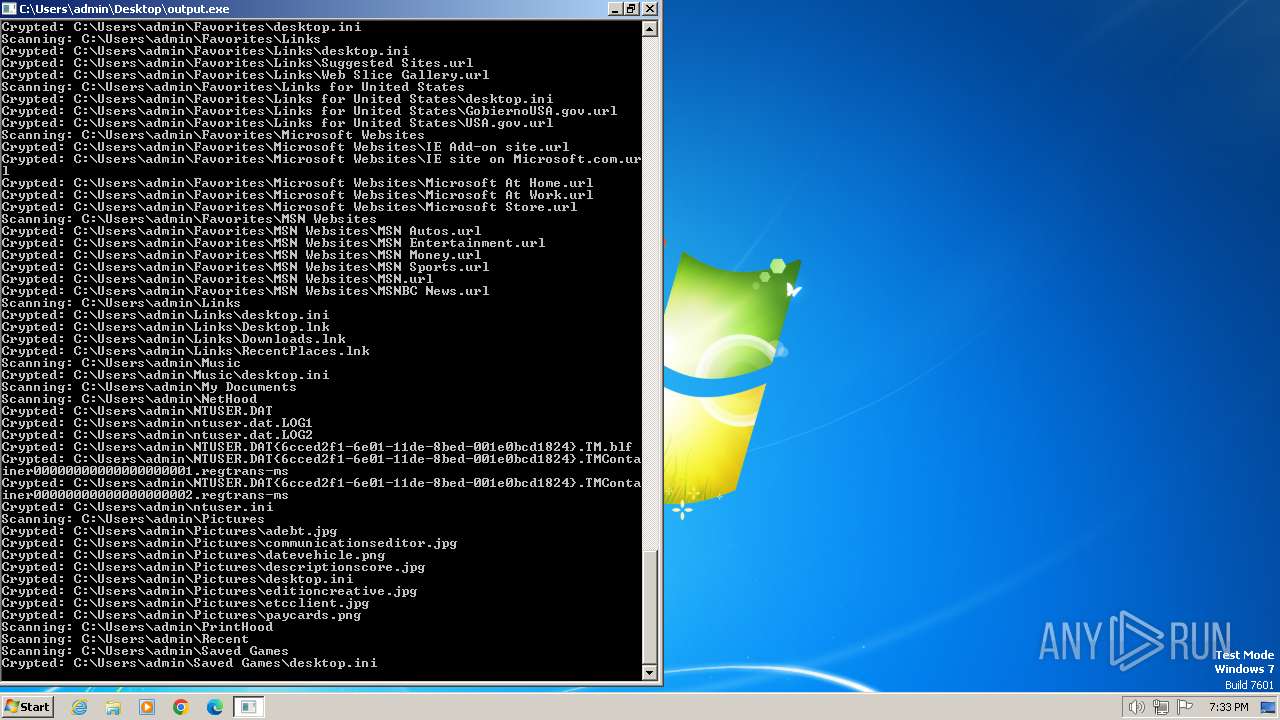This screenshot has width=1280, height=720.
Task: Click the line ending with etcclient.jpg
Action: click(x=185, y=603)
